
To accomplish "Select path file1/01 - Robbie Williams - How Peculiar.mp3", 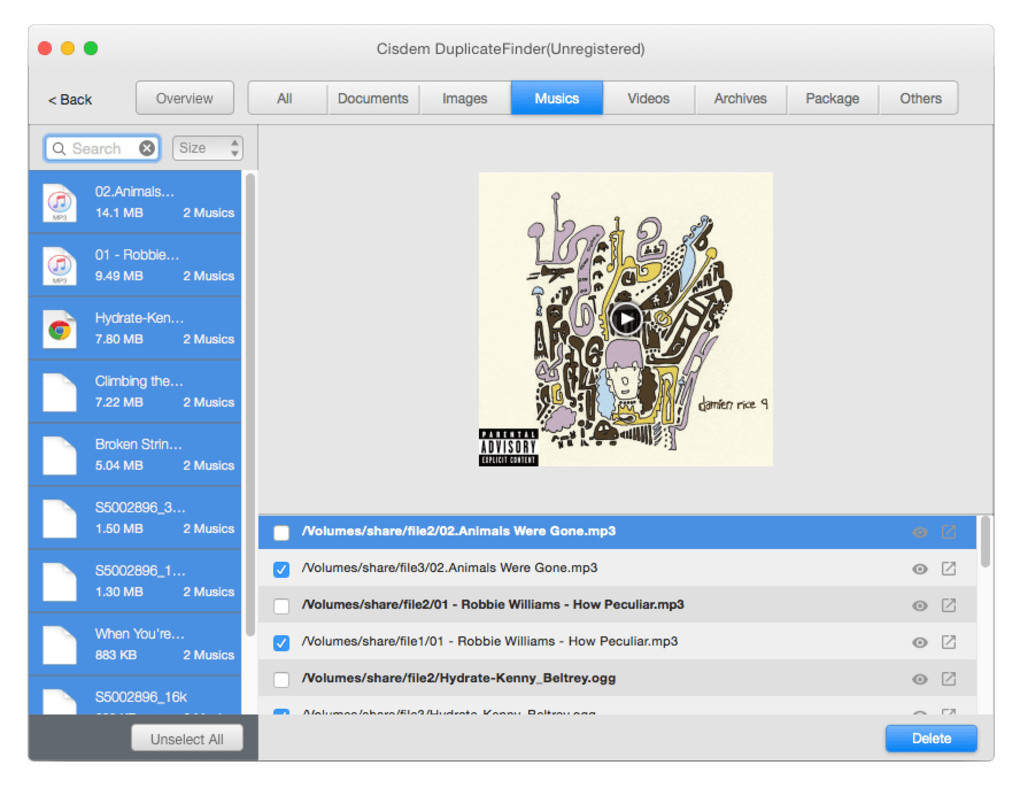I will (617, 642).
